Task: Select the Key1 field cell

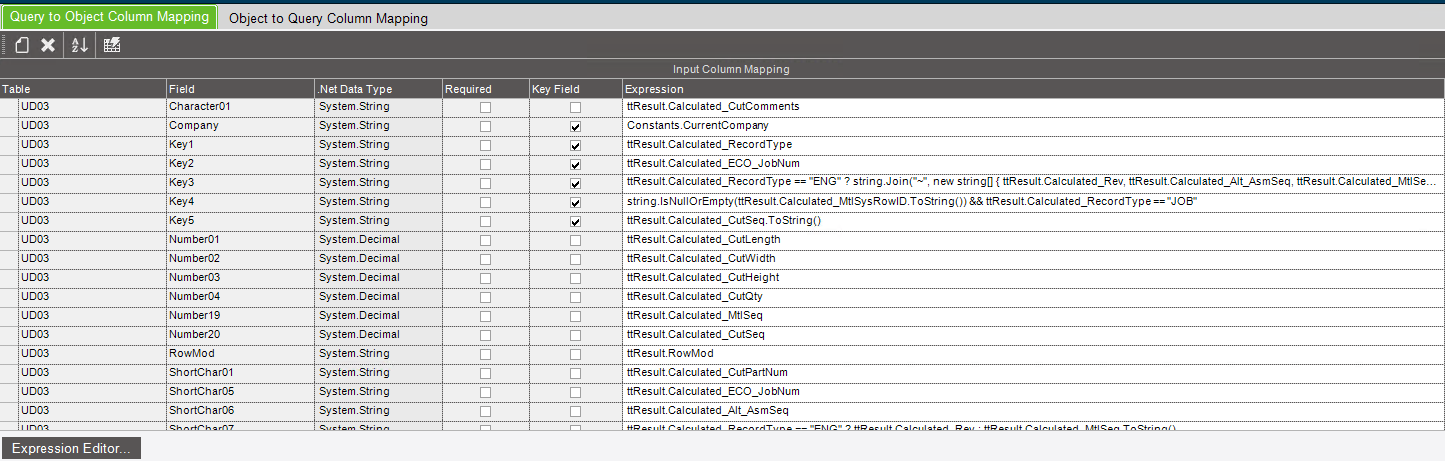Action: point(240,145)
